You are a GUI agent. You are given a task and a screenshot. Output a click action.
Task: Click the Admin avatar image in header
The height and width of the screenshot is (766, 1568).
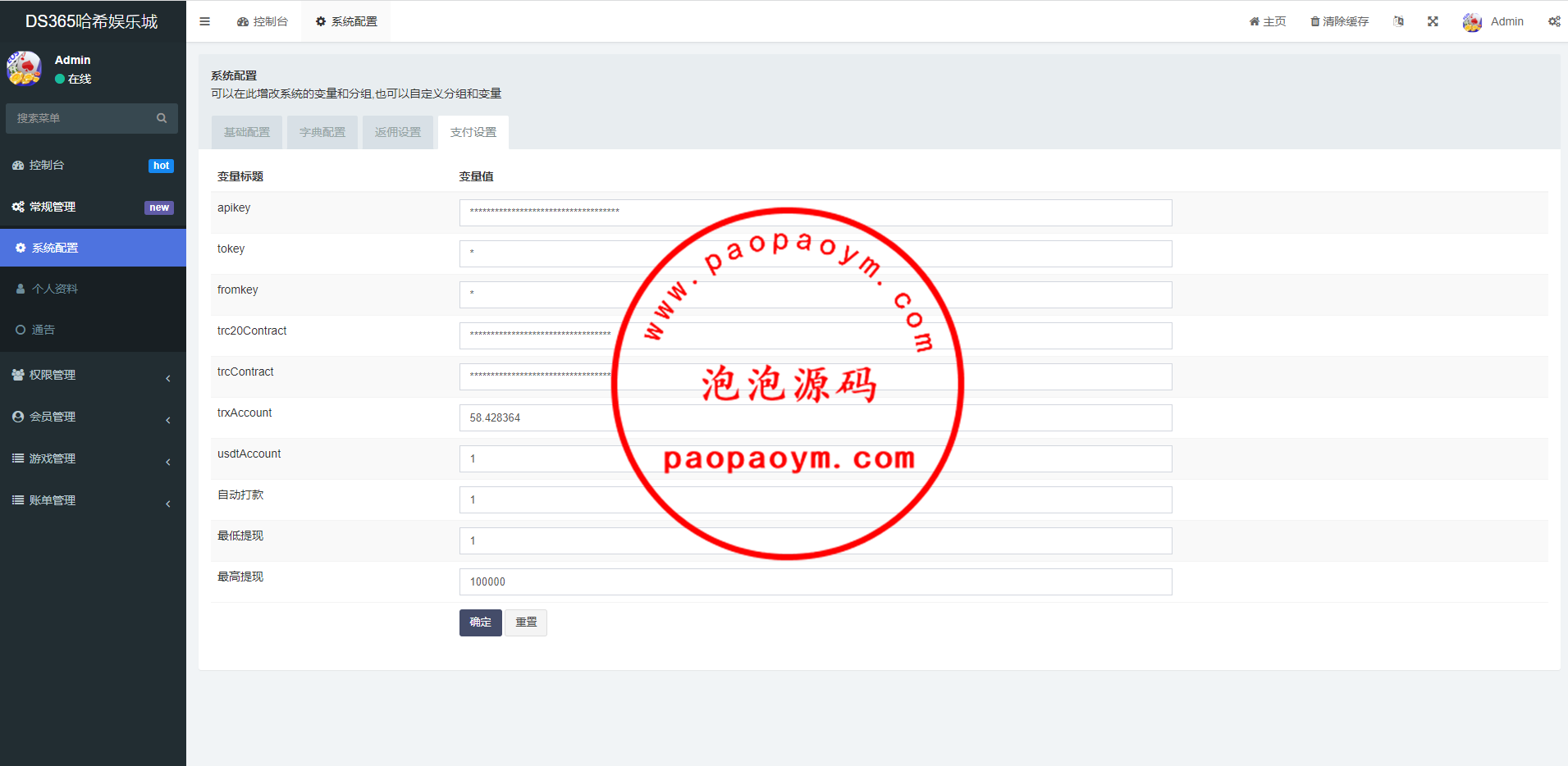[x=1472, y=22]
